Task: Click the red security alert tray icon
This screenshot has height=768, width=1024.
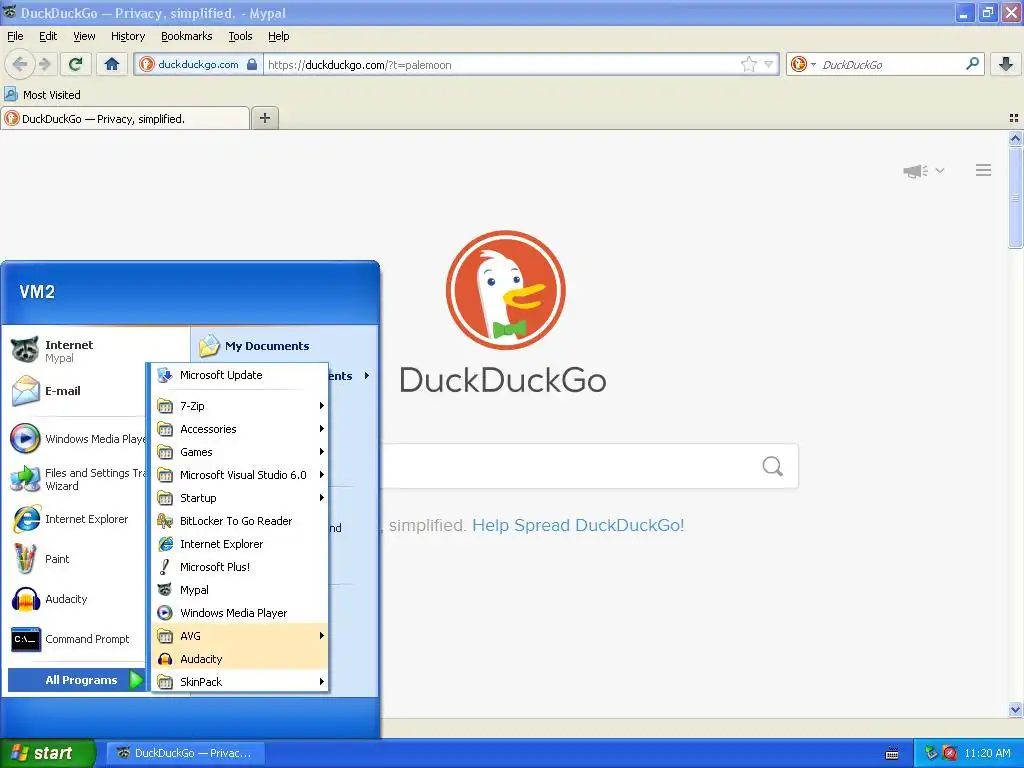Action: tap(950, 753)
